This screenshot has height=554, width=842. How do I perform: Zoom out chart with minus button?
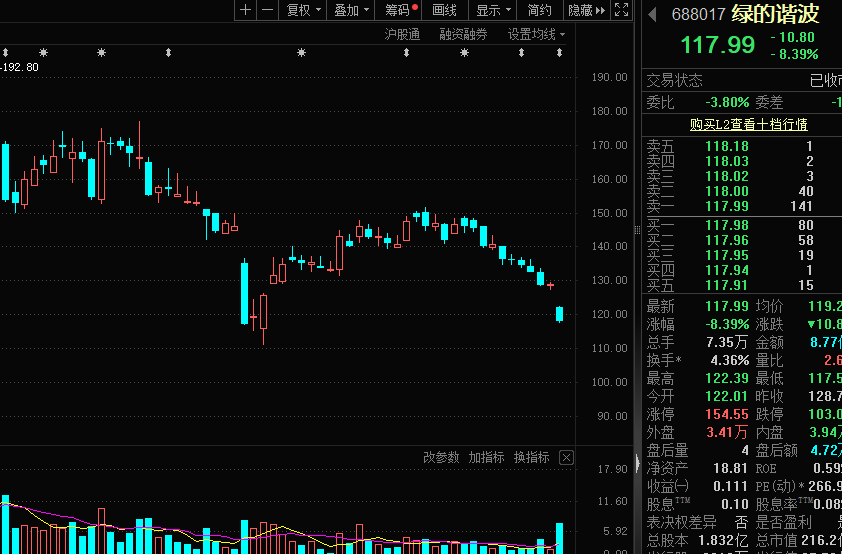(x=267, y=10)
